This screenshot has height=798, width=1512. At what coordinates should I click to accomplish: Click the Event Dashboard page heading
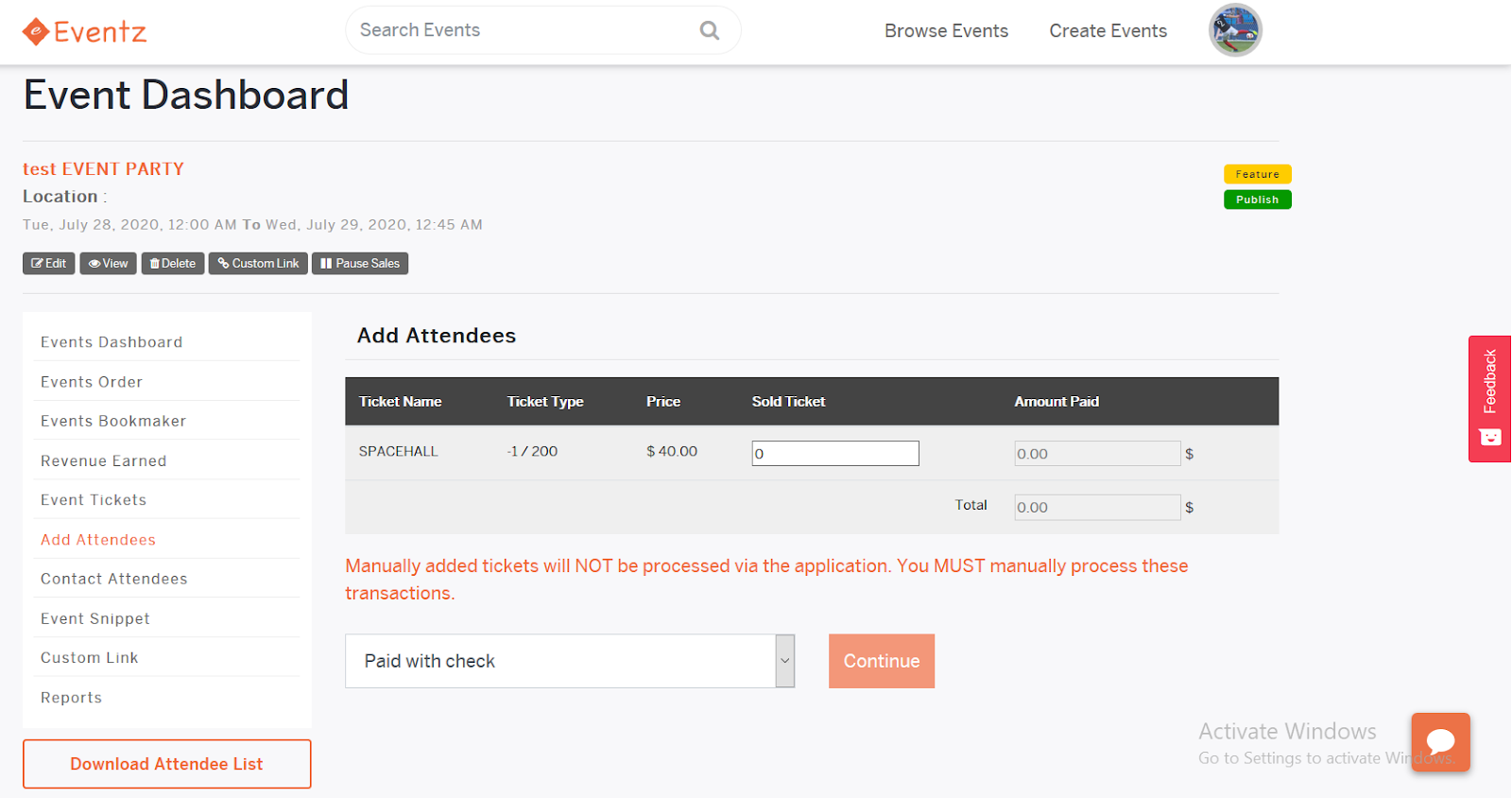coord(186,95)
